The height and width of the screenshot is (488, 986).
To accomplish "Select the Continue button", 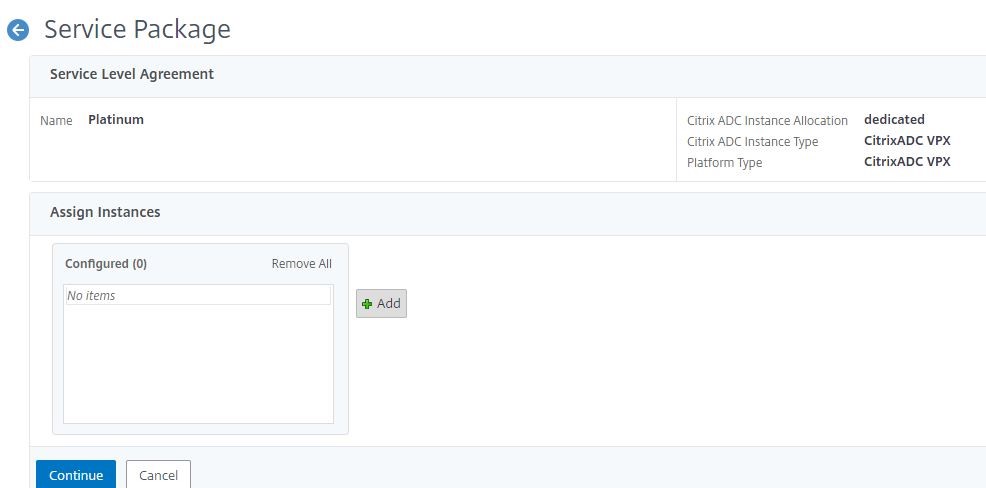I will tap(76, 475).
